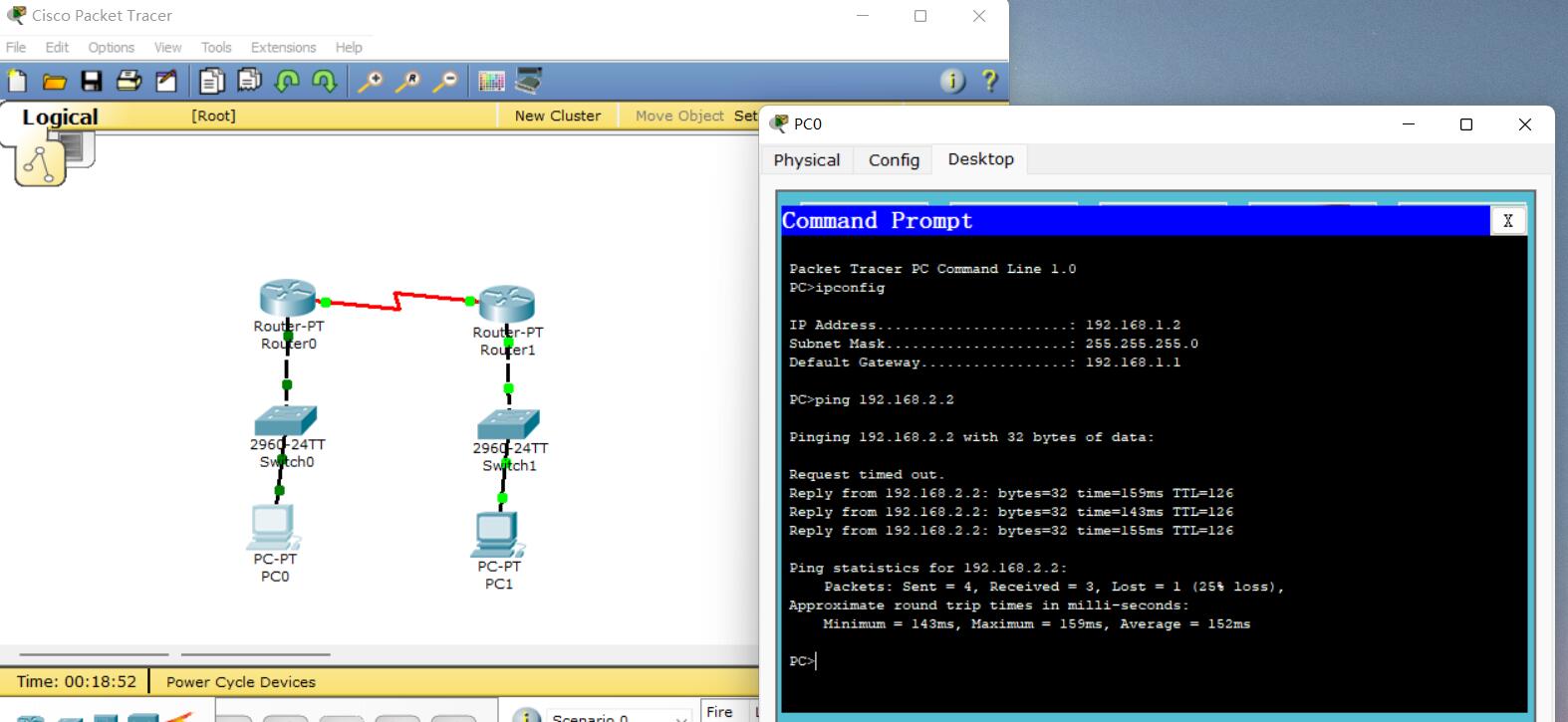Image resolution: width=1568 pixels, height=722 pixels.
Task: Switch to the Config tab in PC0
Action: (894, 159)
